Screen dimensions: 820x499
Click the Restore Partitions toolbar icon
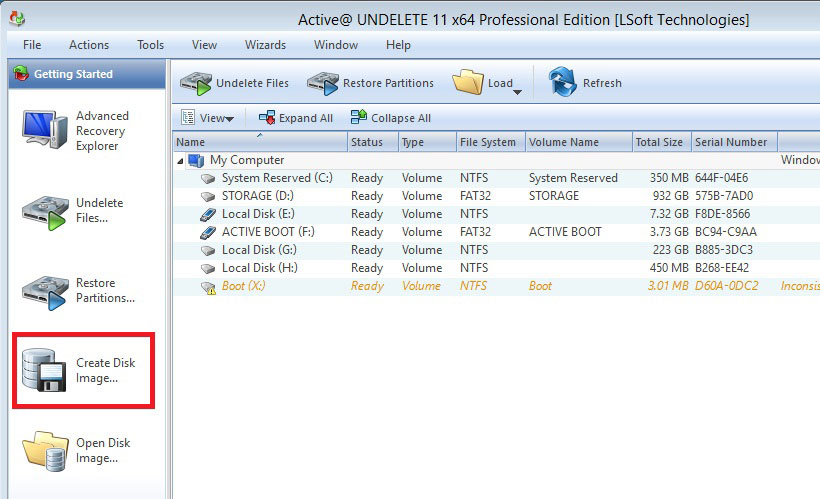point(323,84)
